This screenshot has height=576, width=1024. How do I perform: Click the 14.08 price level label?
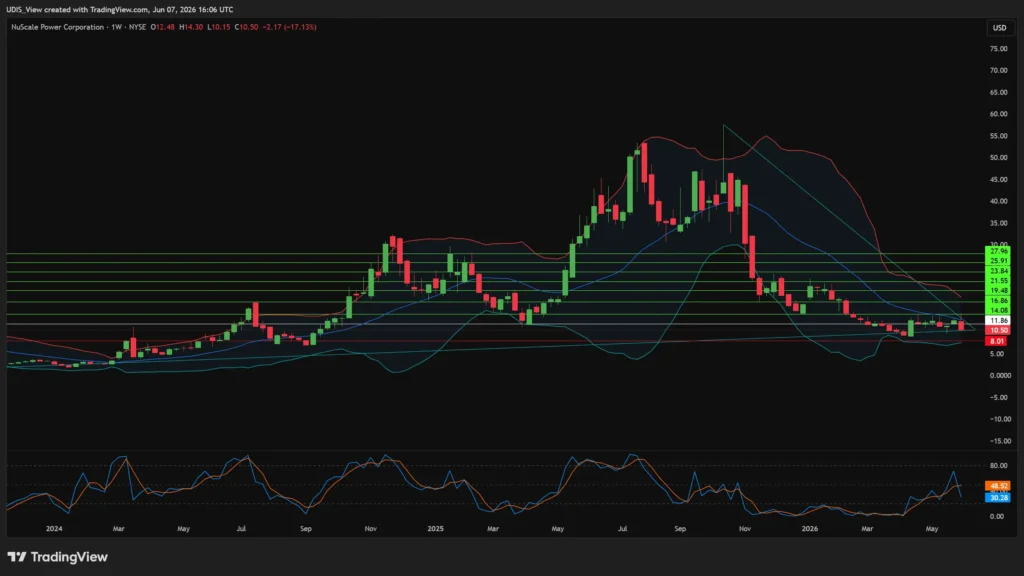[x=998, y=311]
